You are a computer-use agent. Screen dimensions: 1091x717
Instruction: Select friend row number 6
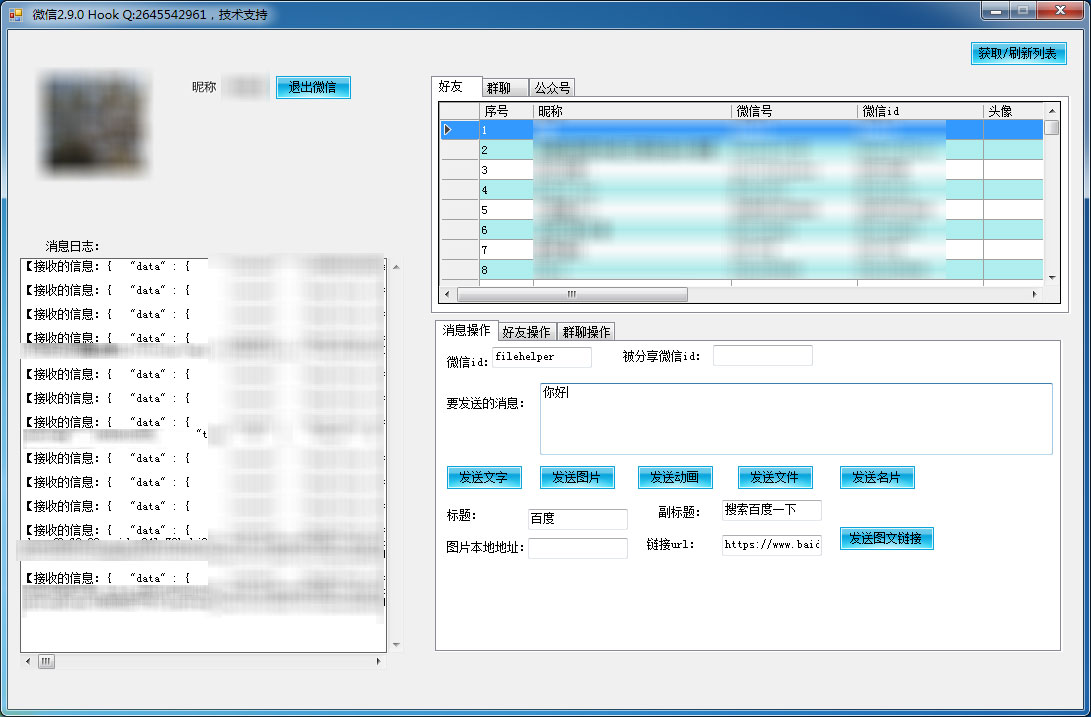[x=742, y=230]
